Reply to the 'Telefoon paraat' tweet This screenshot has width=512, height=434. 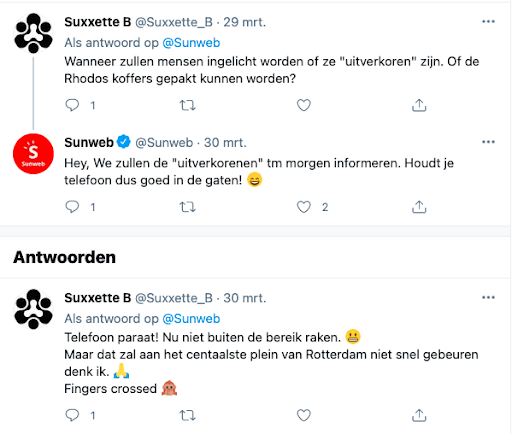pos(72,415)
